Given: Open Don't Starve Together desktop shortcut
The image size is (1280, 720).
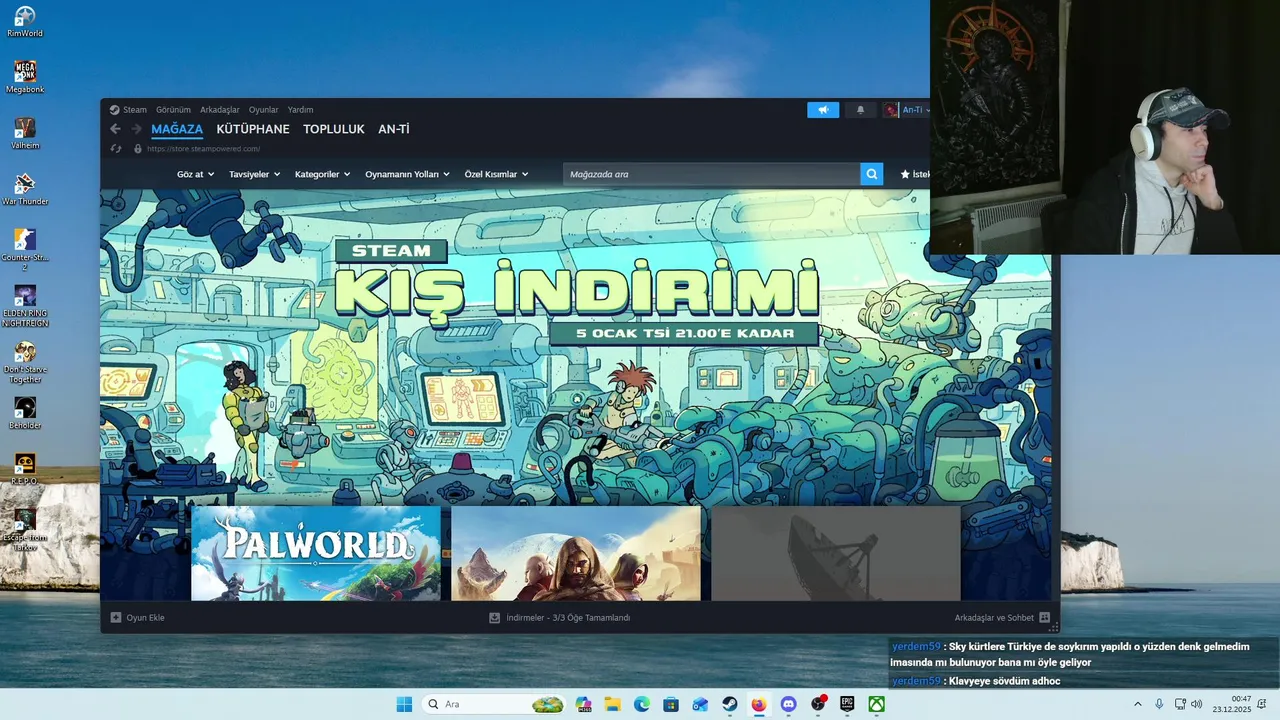Looking at the screenshot, I should (x=25, y=362).
